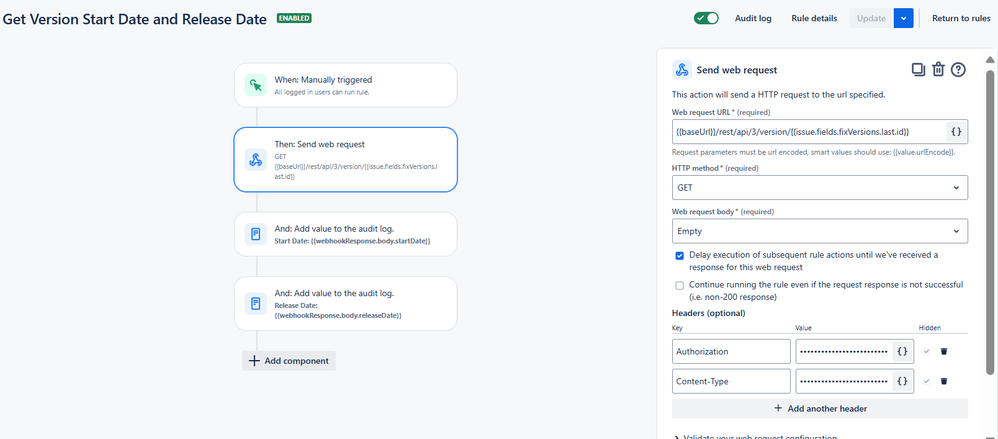The height and width of the screenshot is (439, 998).
Task: Click the Manually triggered cursor icon
Action: (x=256, y=85)
